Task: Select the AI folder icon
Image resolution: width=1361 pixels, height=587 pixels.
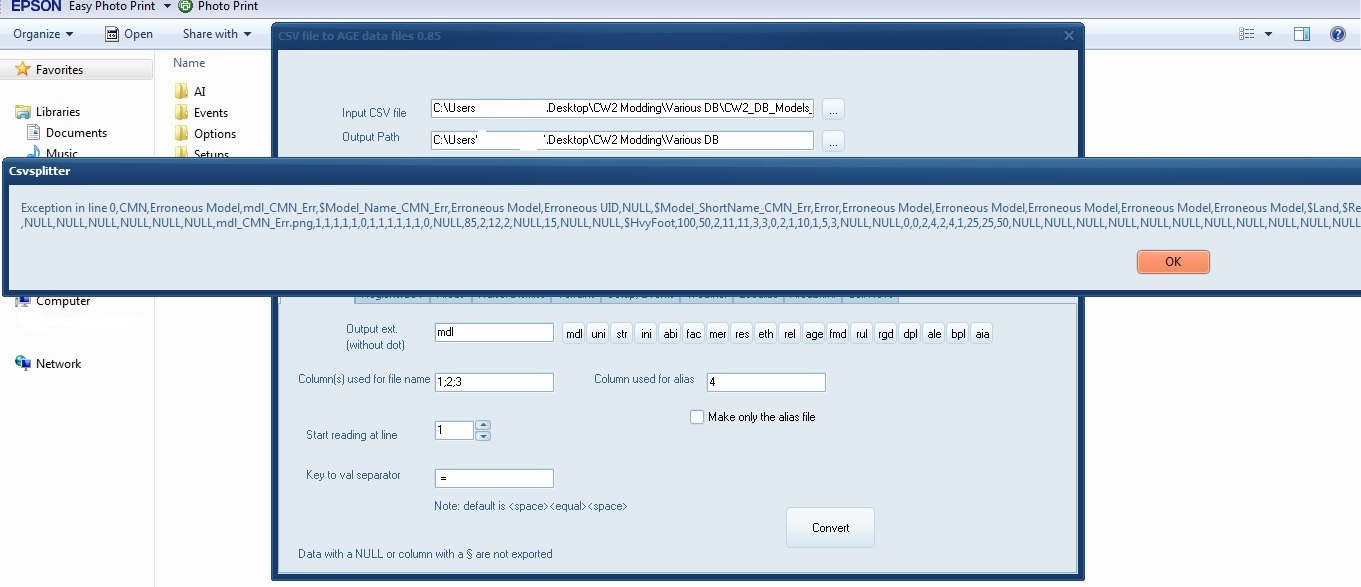Action: [181, 92]
